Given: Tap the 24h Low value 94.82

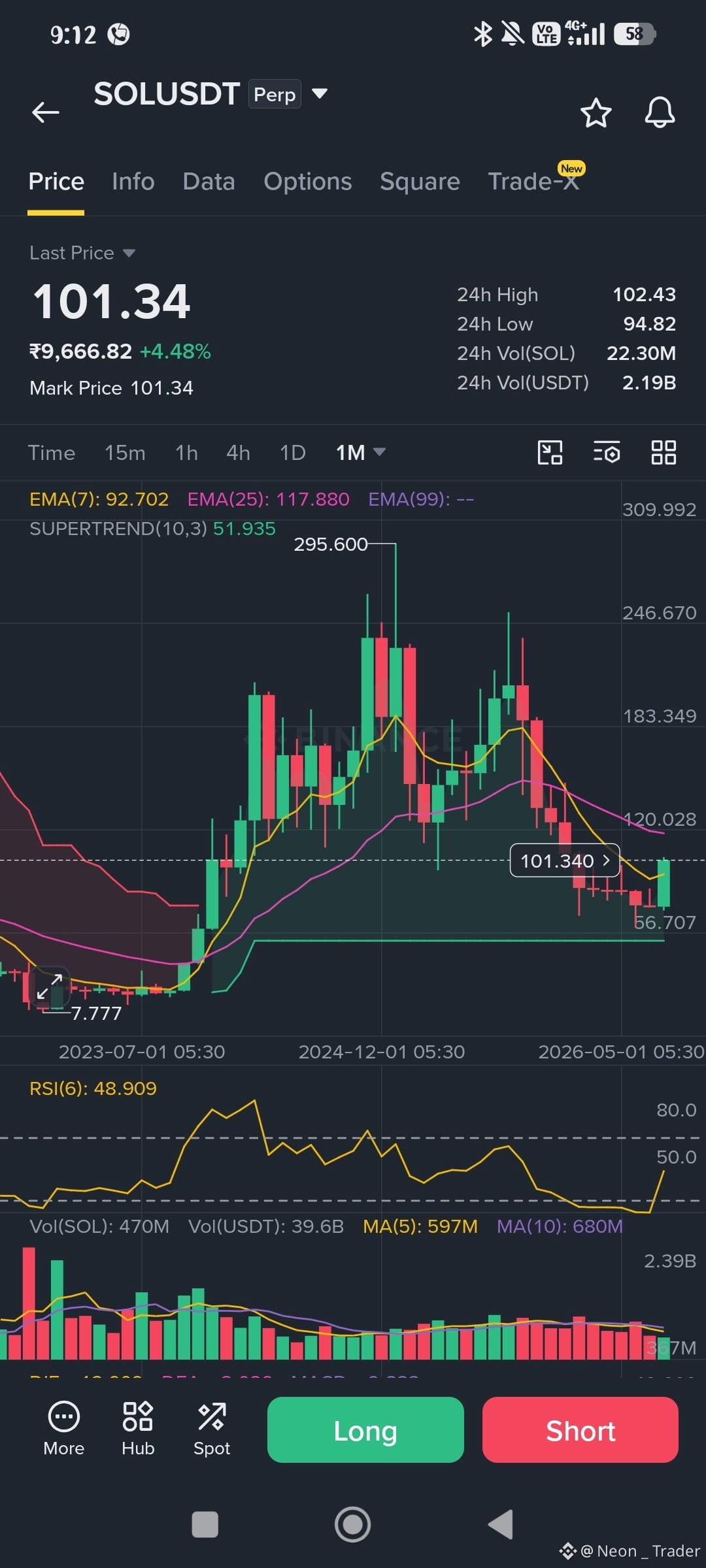Looking at the screenshot, I should 650,324.
